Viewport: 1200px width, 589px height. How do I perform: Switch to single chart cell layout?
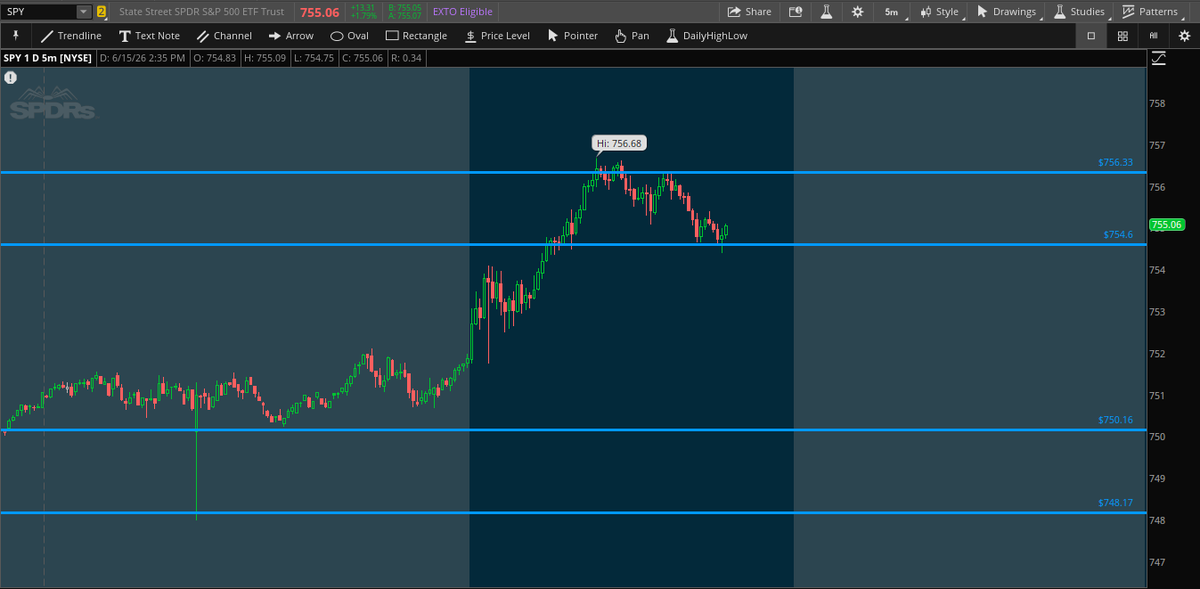click(1091, 36)
